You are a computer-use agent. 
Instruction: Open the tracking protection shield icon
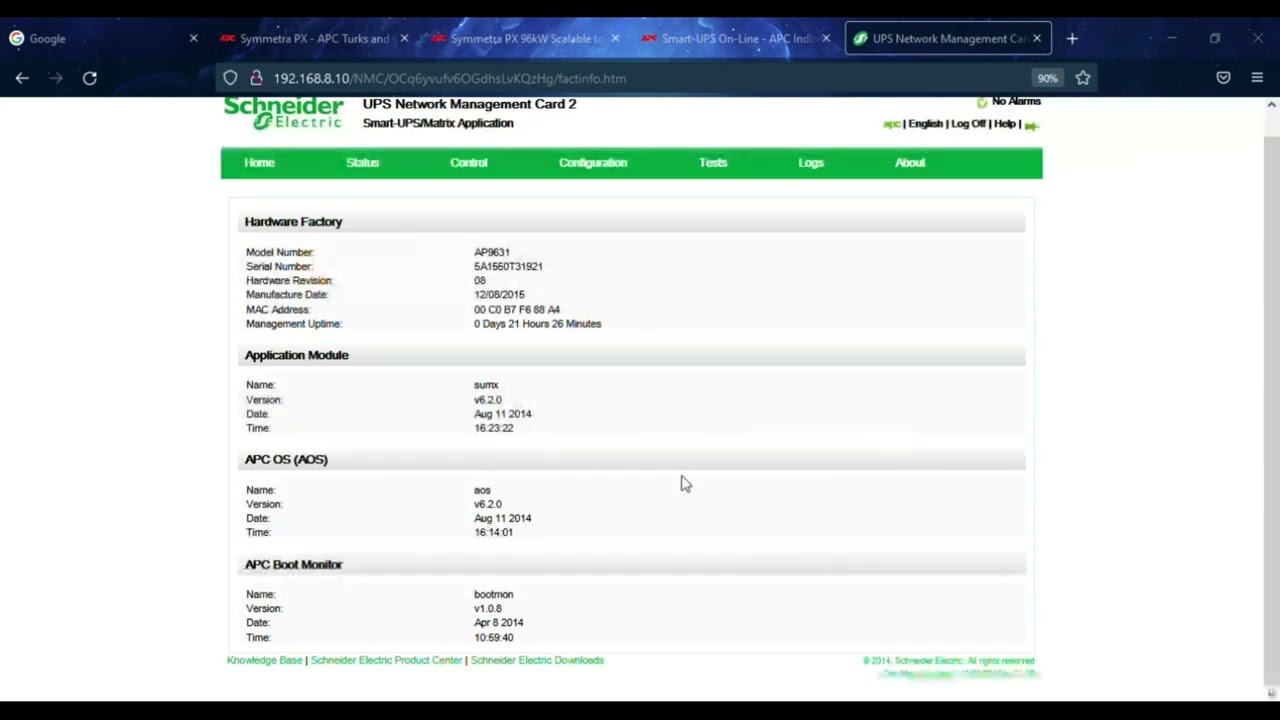(x=230, y=78)
